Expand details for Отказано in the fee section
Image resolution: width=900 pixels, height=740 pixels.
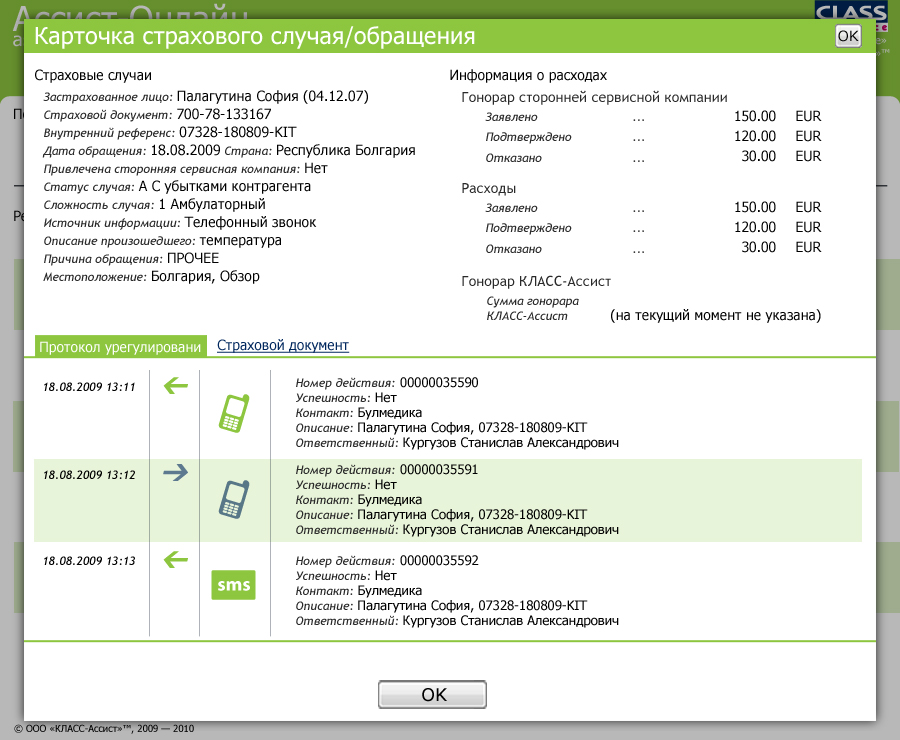pyautogui.click(x=638, y=157)
